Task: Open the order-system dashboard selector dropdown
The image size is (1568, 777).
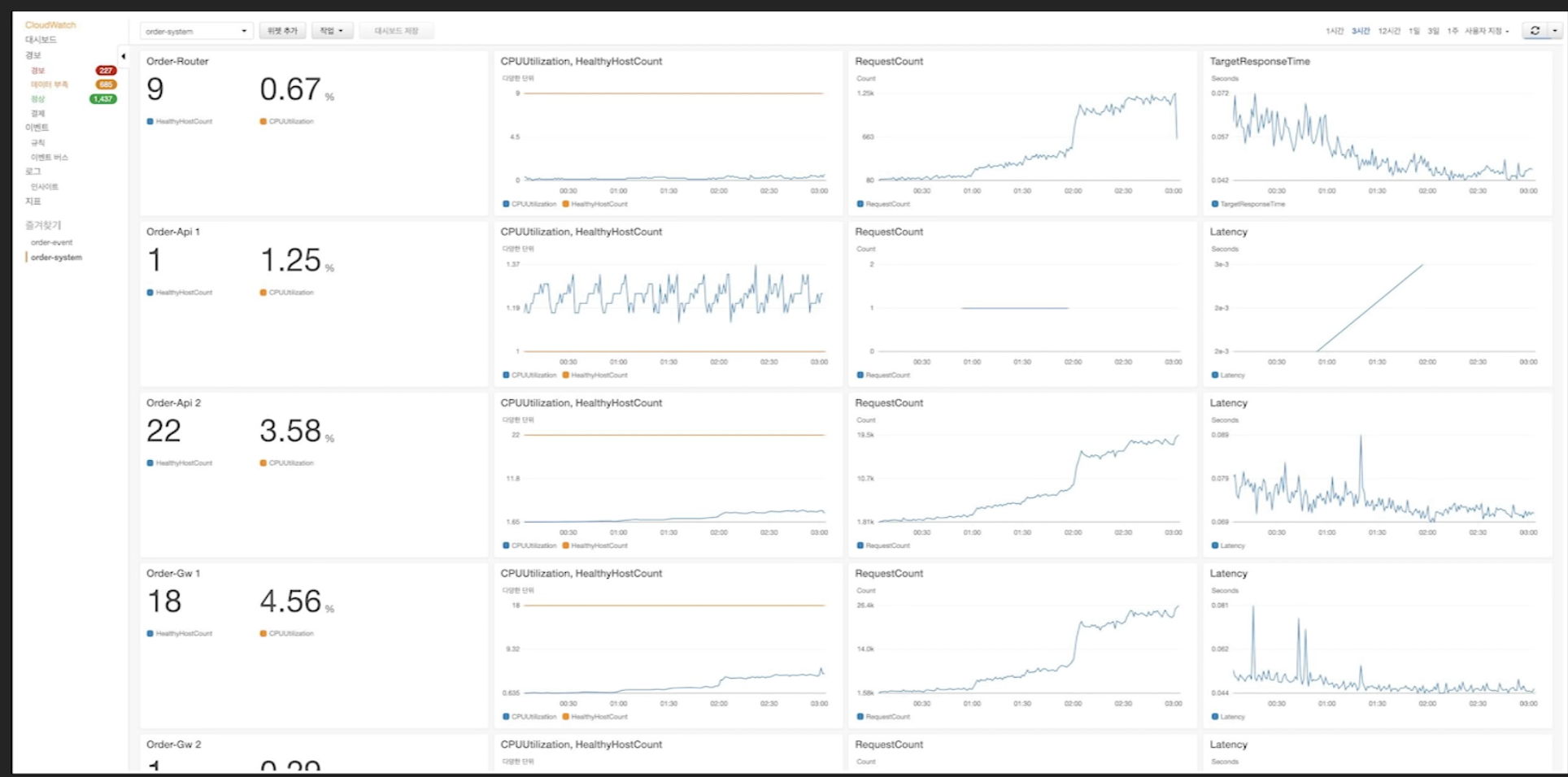Action: (196, 31)
